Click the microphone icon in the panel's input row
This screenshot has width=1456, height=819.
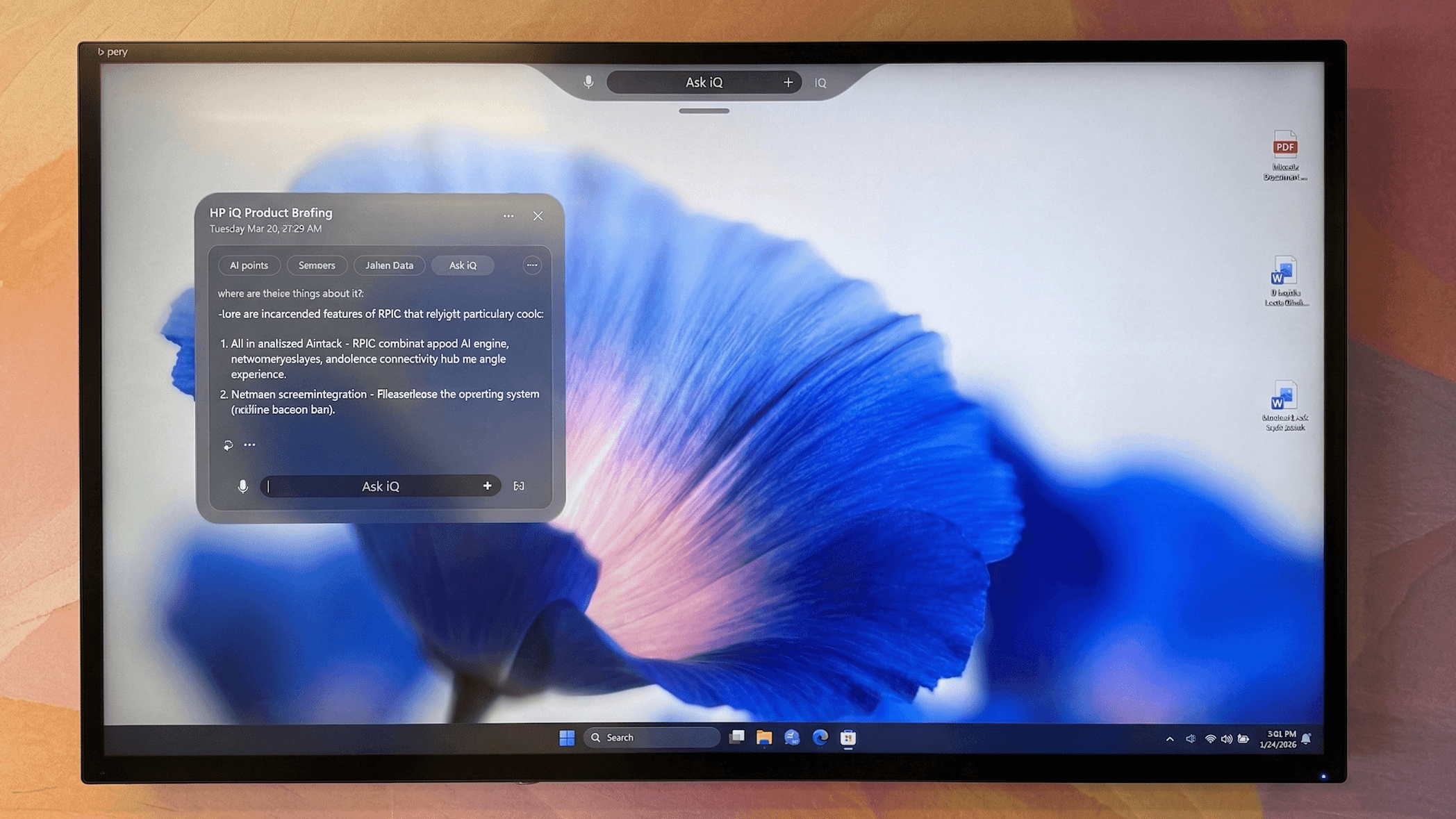click(x=242, y=486)
